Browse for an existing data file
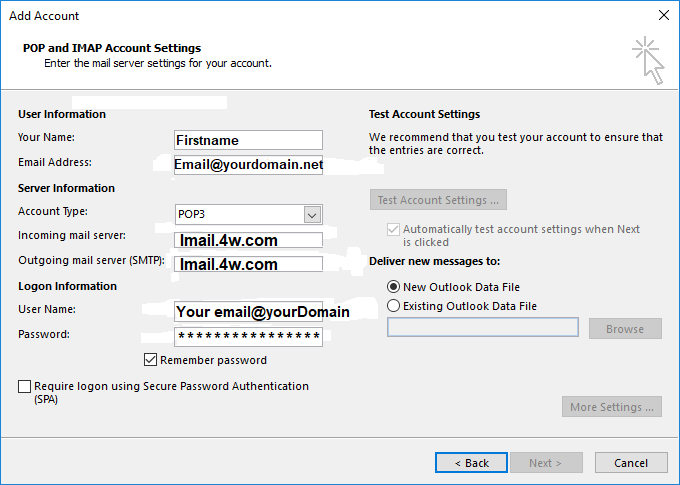 coord(625,328)
